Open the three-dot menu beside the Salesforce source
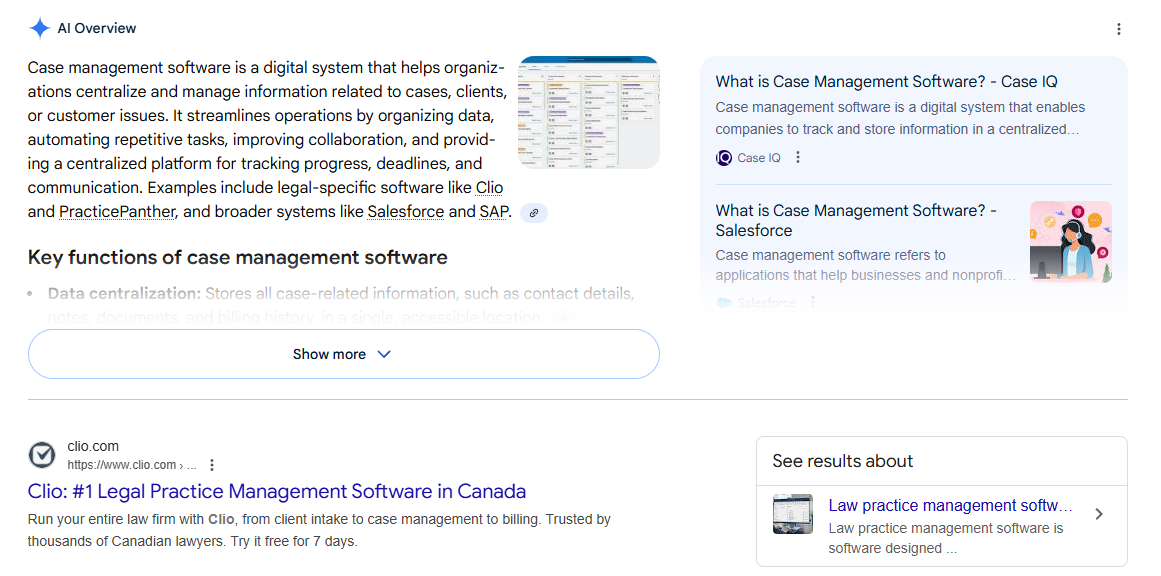1161x576 pixels. [x=813, y=301]
